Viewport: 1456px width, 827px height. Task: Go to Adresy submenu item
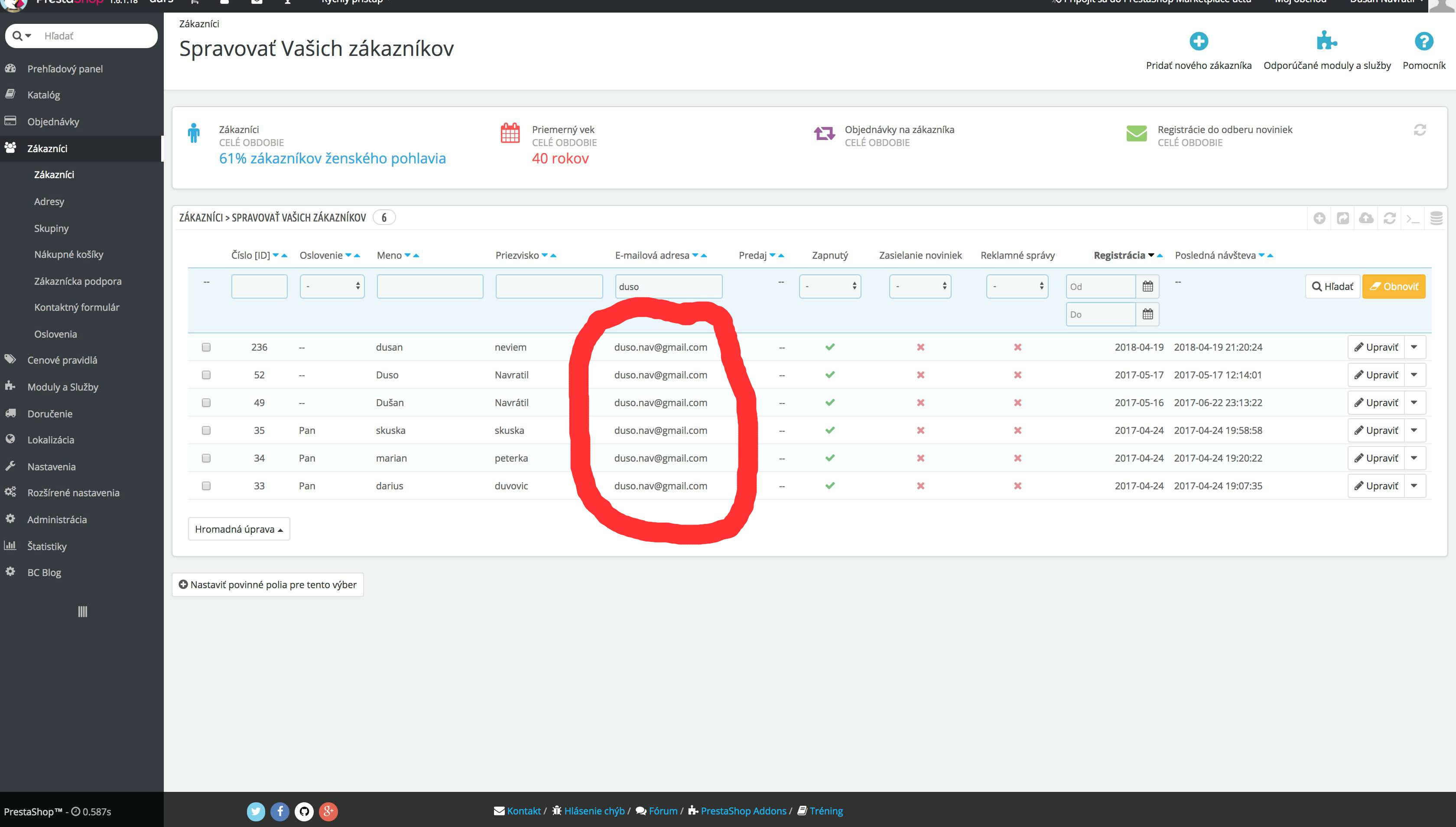click(49, 202)
